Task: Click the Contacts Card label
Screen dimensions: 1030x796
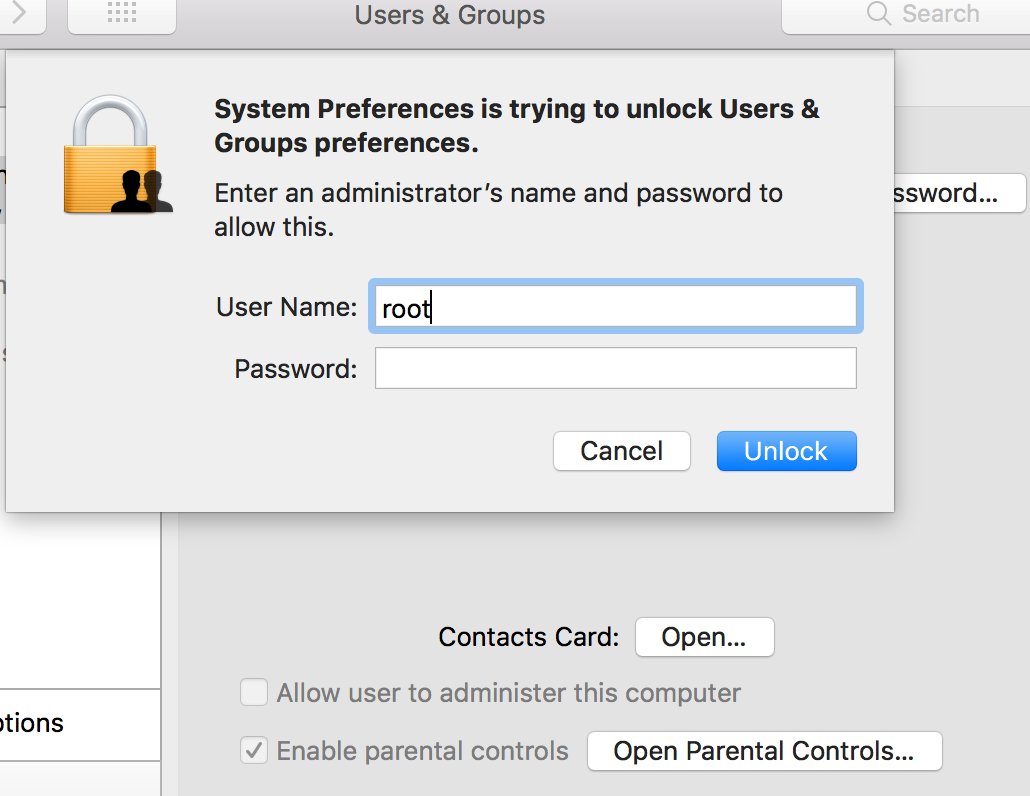Action: [x=529, y=637]
